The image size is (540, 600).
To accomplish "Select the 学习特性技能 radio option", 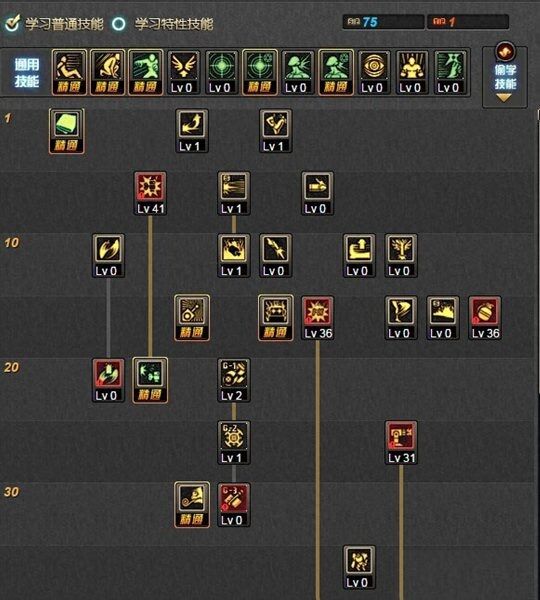I will (119, 24).
